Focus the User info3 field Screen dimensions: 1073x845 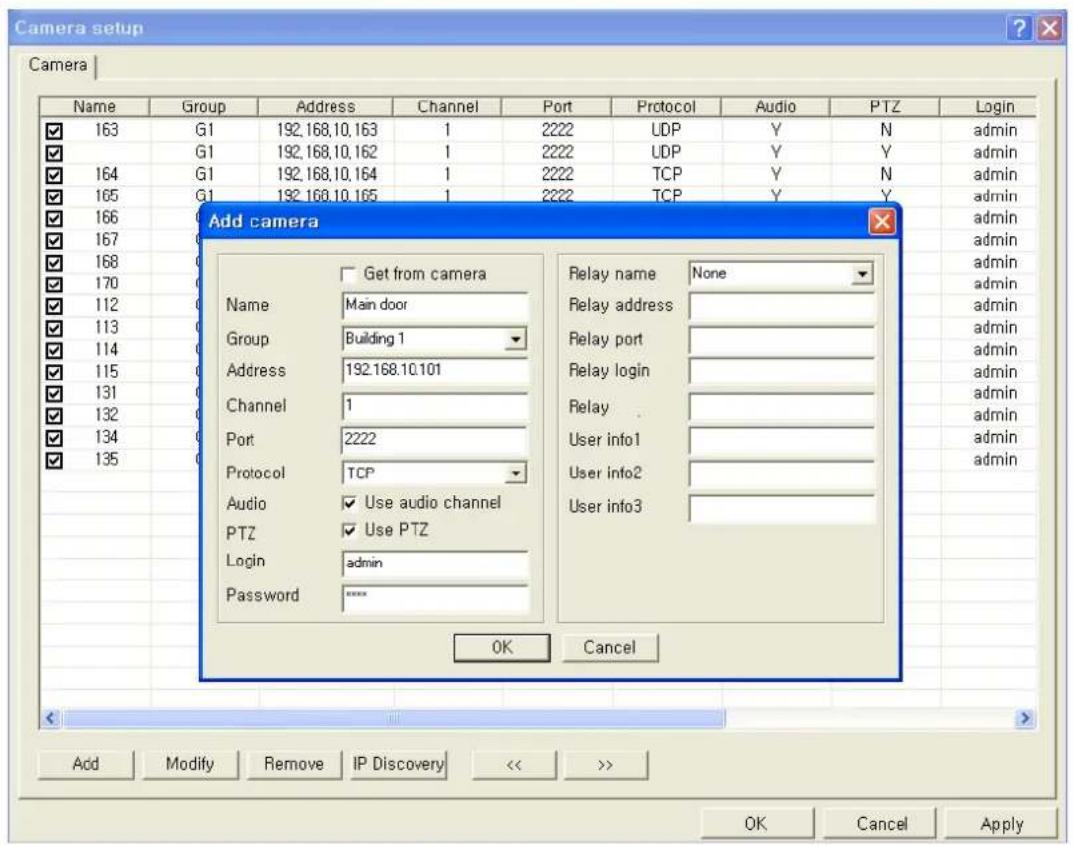(x=781, y=508)
